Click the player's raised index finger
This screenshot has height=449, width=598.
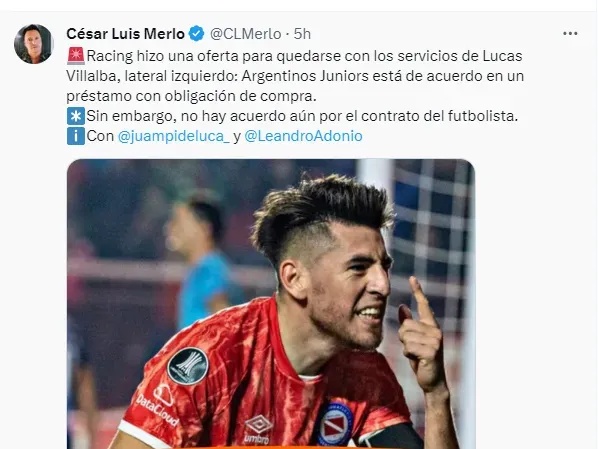pyautogui.click(x=420, y=301)
